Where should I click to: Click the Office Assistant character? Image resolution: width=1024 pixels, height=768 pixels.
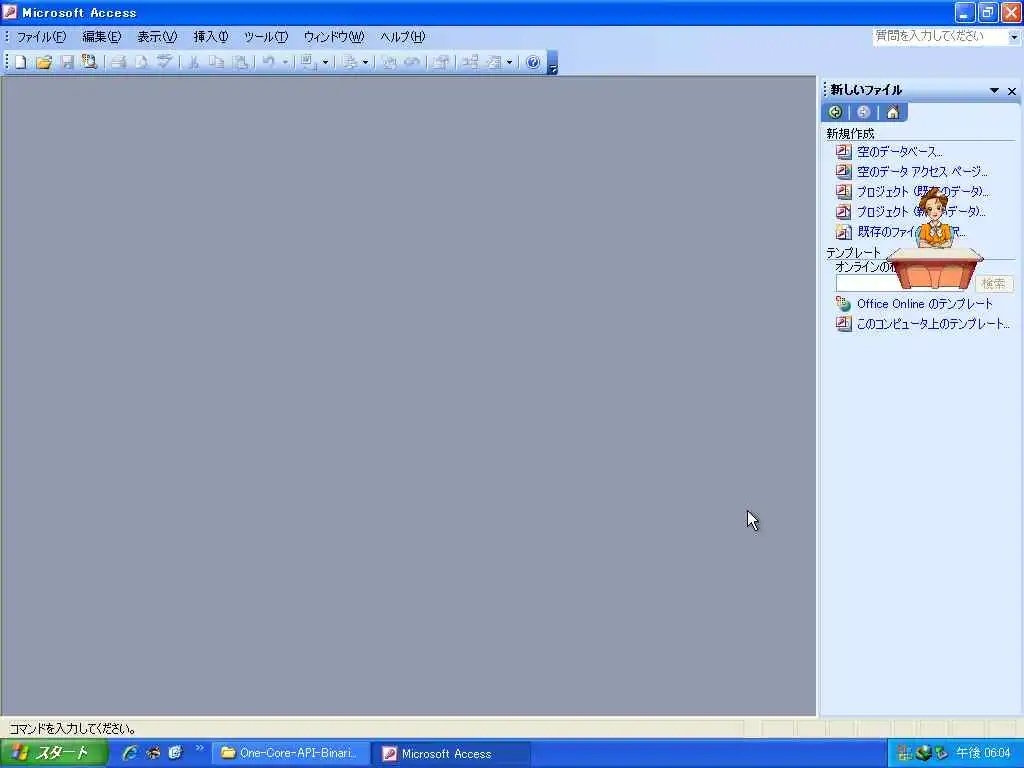[935, 240]
